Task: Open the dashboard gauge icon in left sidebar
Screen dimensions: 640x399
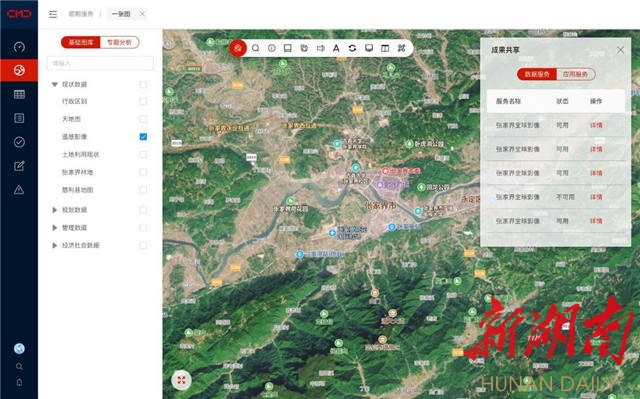Action: [19, 47]
